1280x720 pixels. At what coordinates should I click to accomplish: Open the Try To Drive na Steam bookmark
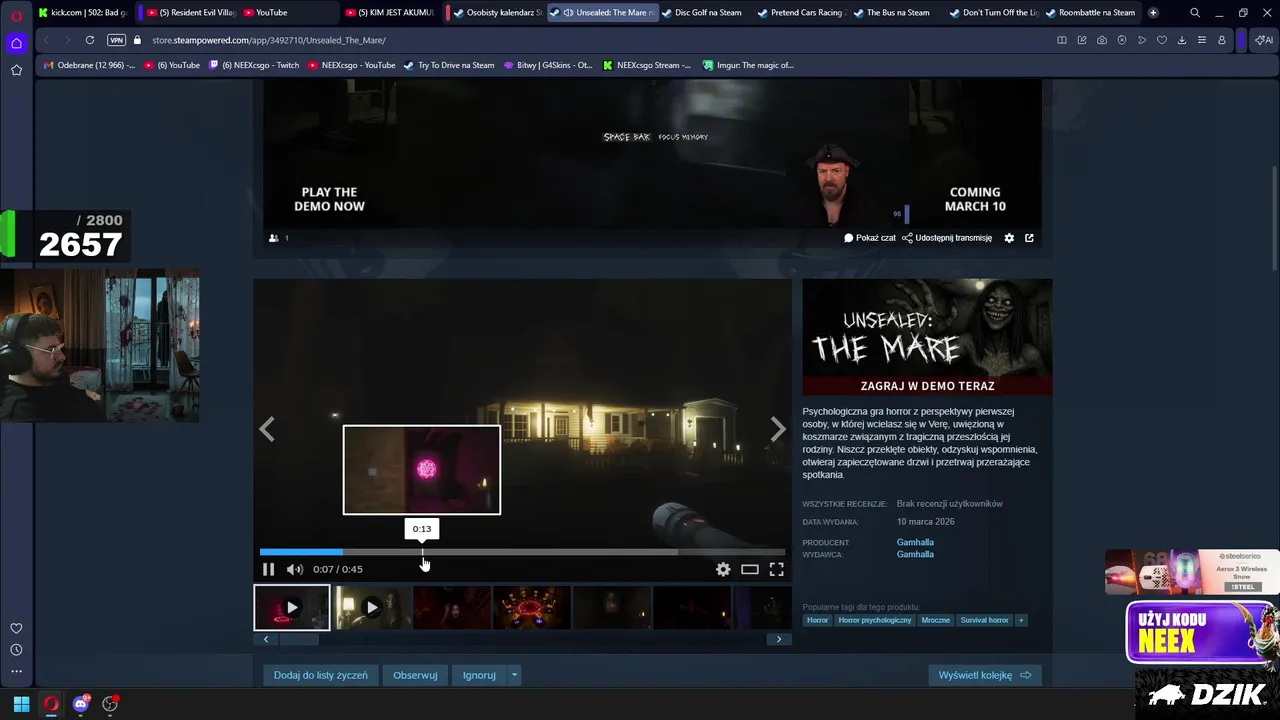449,65
